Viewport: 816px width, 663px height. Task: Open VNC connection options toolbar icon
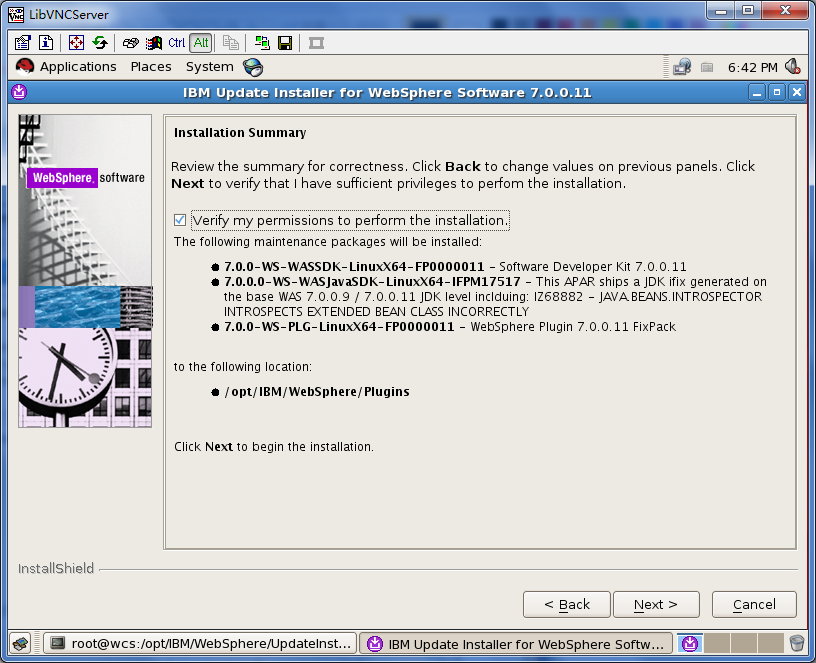[x=22, y=43]
